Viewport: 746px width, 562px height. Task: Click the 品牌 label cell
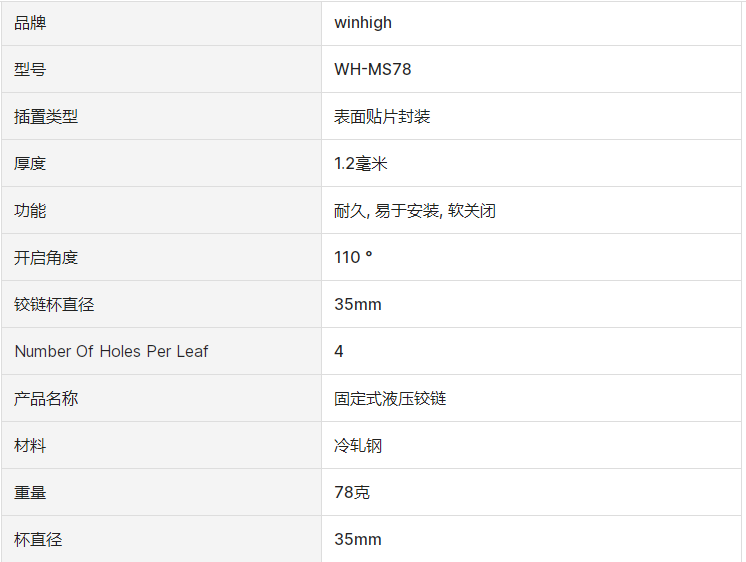(30, 23)
